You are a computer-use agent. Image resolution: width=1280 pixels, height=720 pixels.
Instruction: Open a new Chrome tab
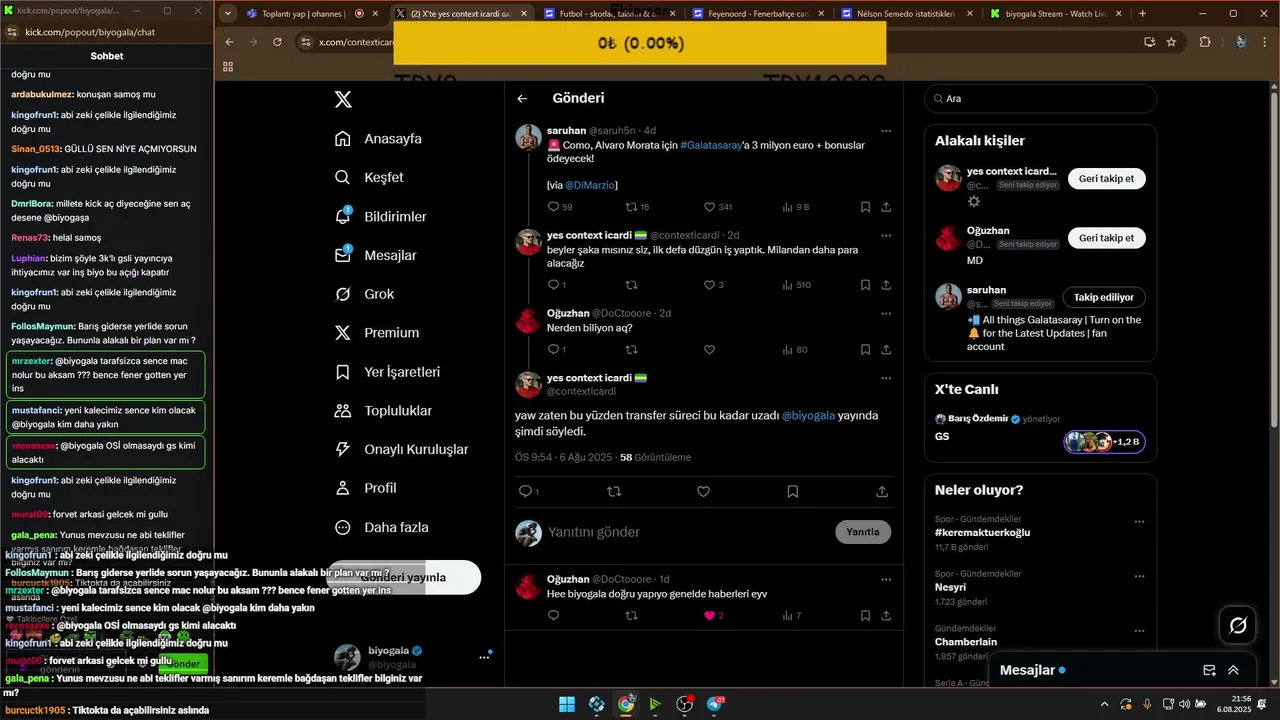(1142, 14)
